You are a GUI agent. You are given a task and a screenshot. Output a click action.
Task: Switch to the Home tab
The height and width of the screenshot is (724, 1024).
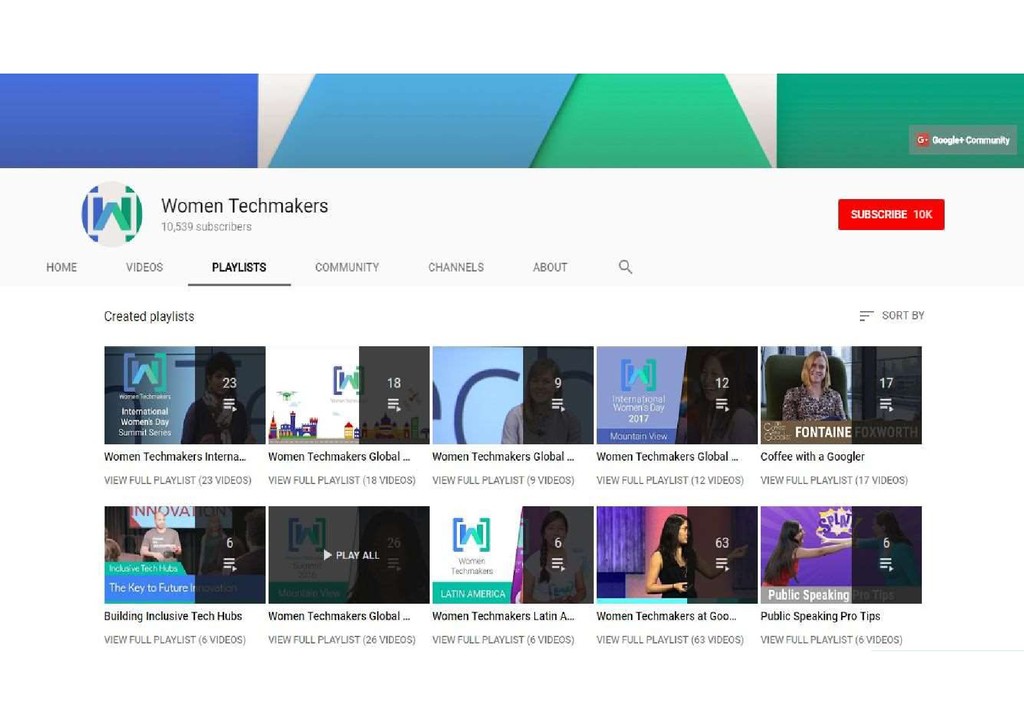61,267
